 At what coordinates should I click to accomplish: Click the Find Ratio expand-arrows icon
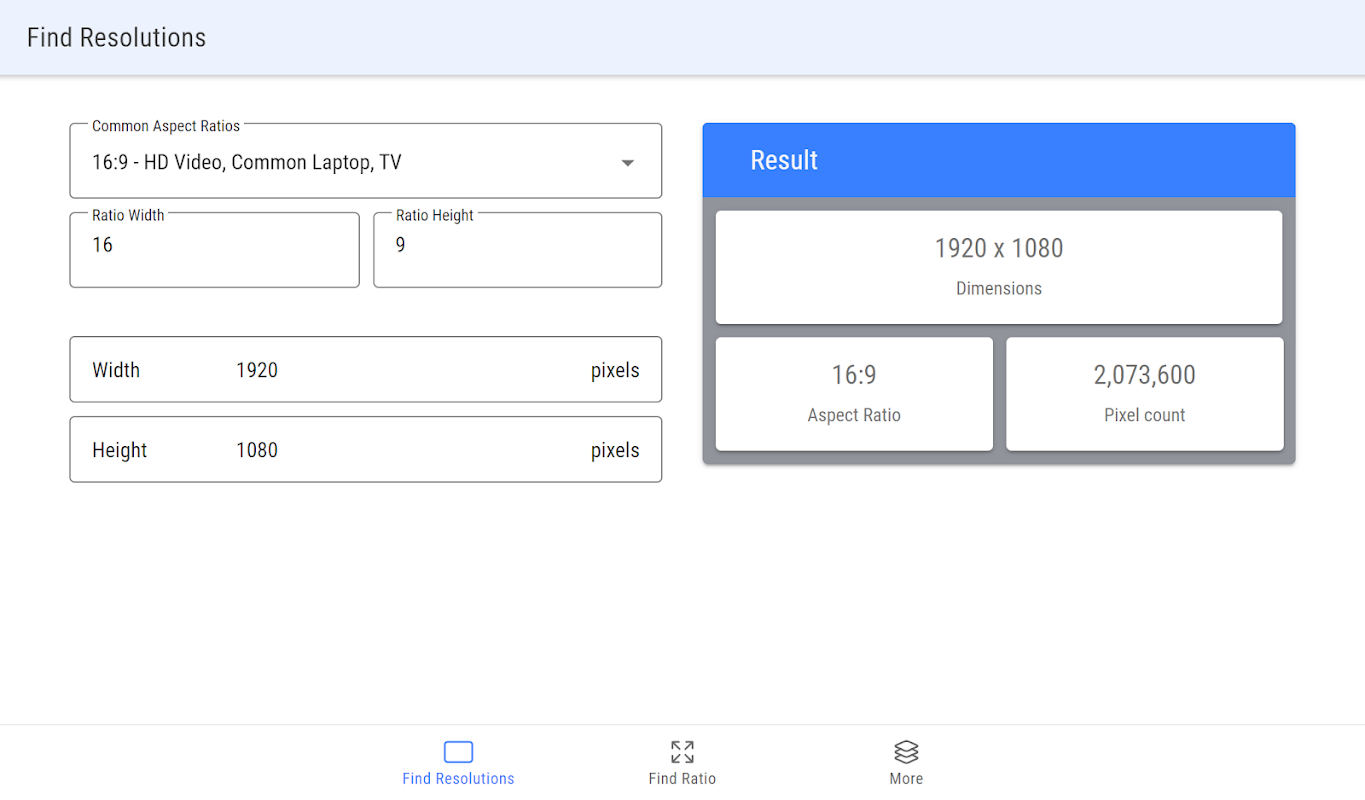[682, 752]
